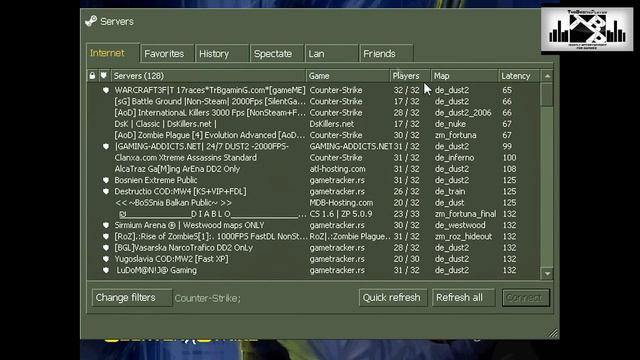
Task: Sort by the Players column header
Action: click(410, 76)
